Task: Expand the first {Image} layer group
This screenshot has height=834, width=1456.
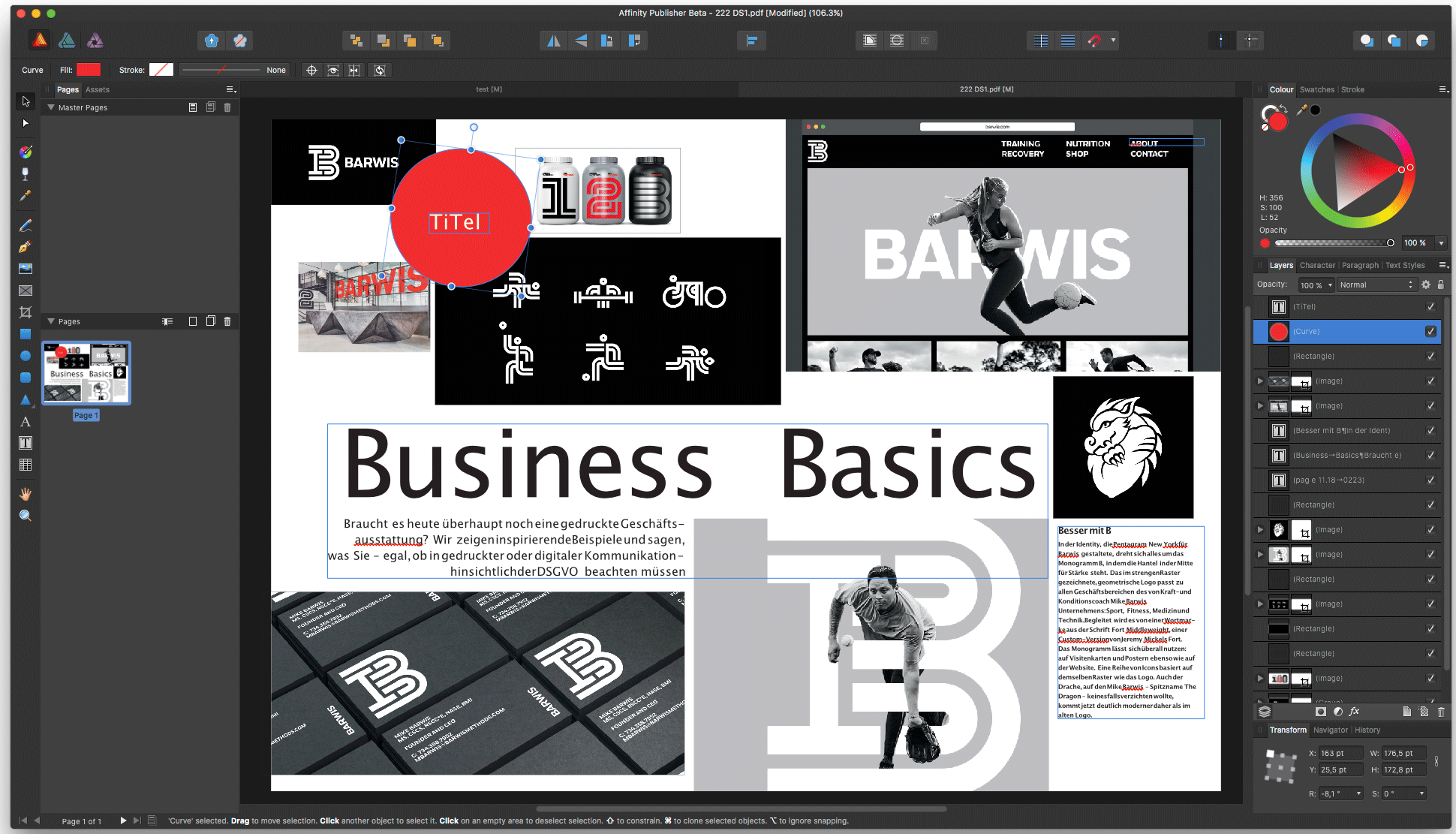Action: click(x=1260, y=381)
